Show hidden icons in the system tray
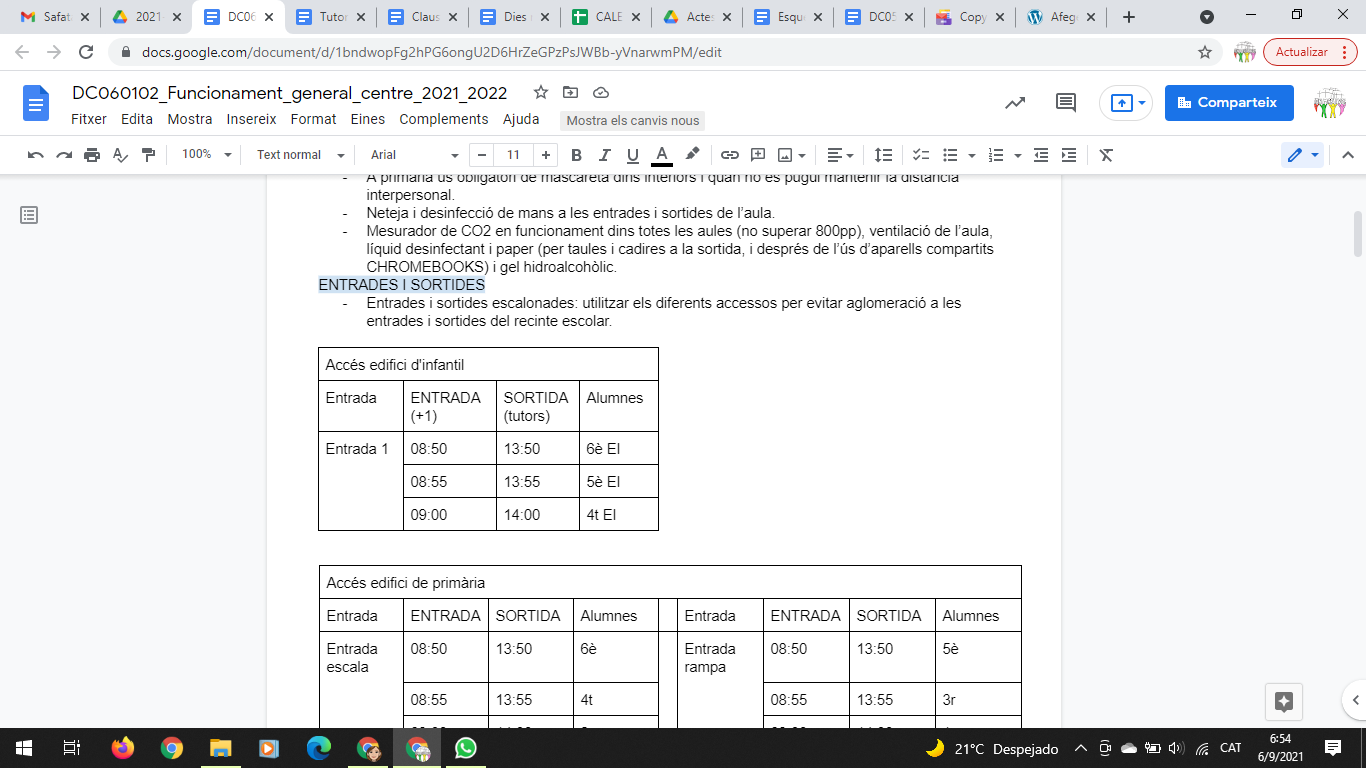The image size is (1366, 768). (1080, 748)
